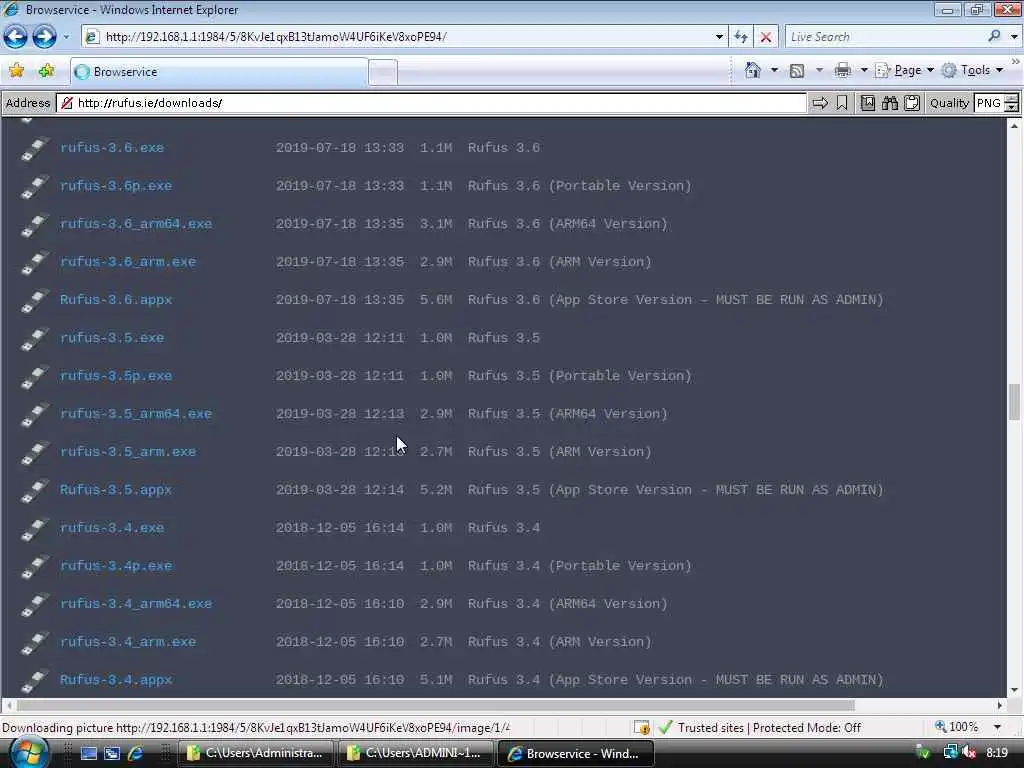Open the recent pages dropdown arrow
The image size is (1024, 768).
(x=66, y=37)
